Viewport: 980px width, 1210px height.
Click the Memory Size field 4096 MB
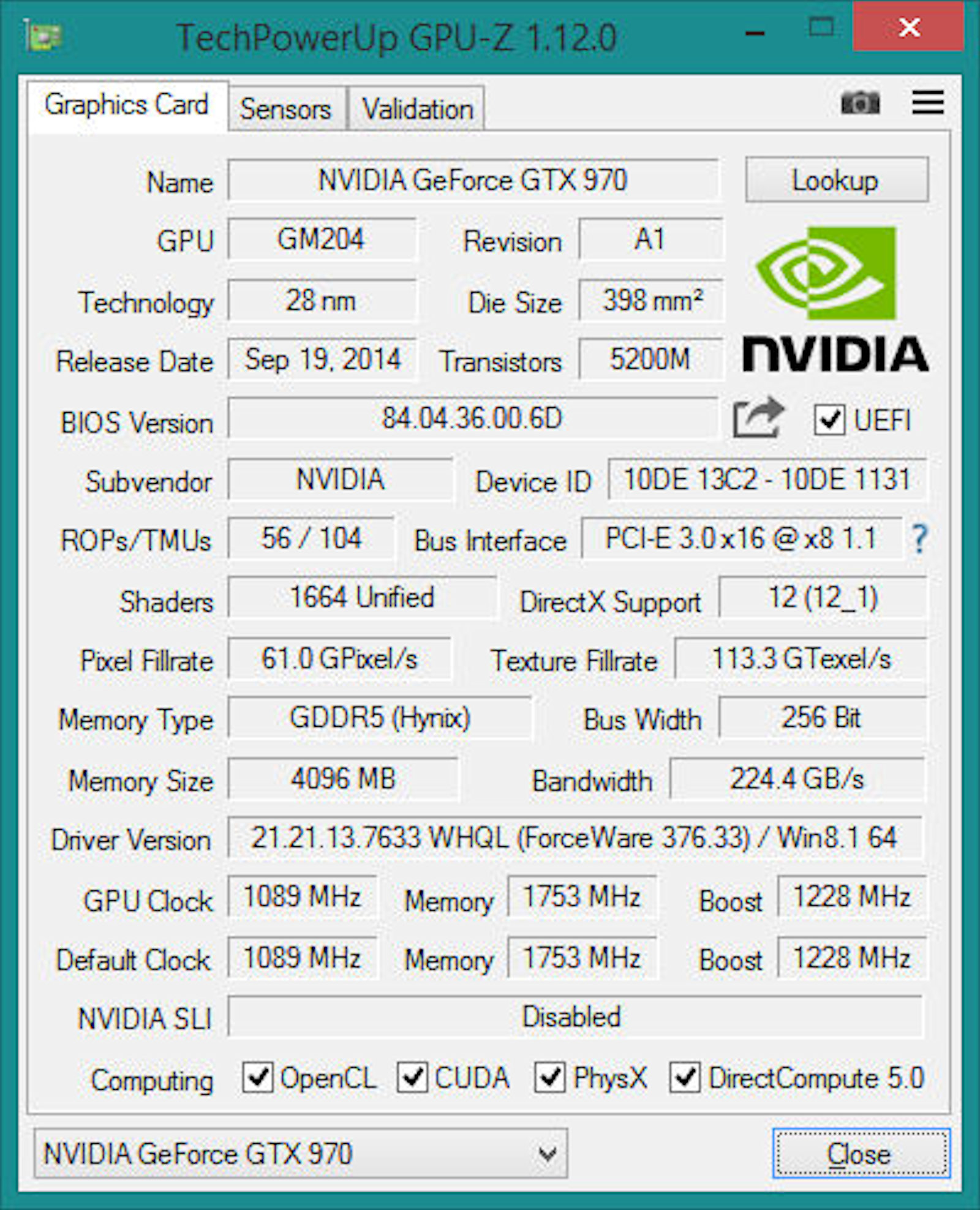344,779
